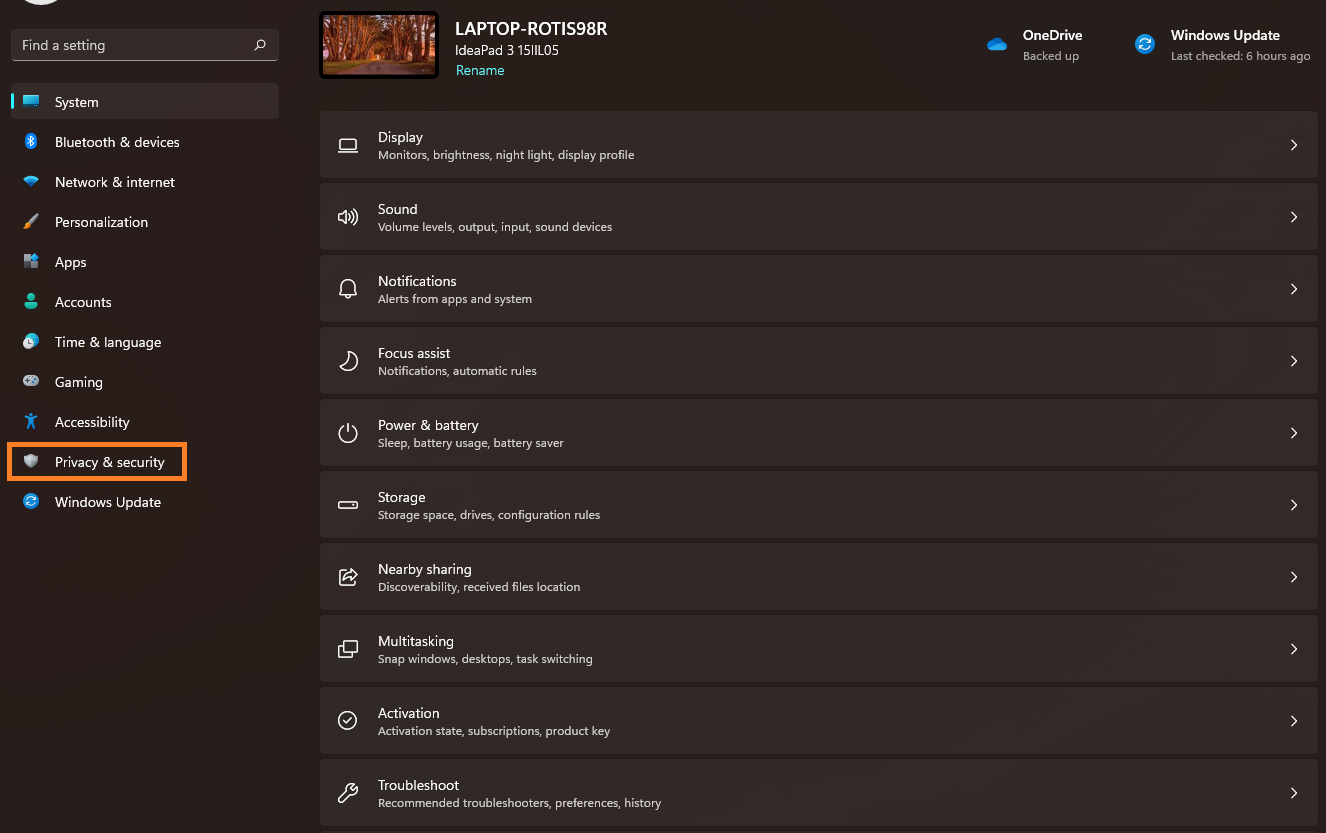Open the OneDrive Backed up status
The height and width of the screenshot is (833, 1326).
(1051, 56)
